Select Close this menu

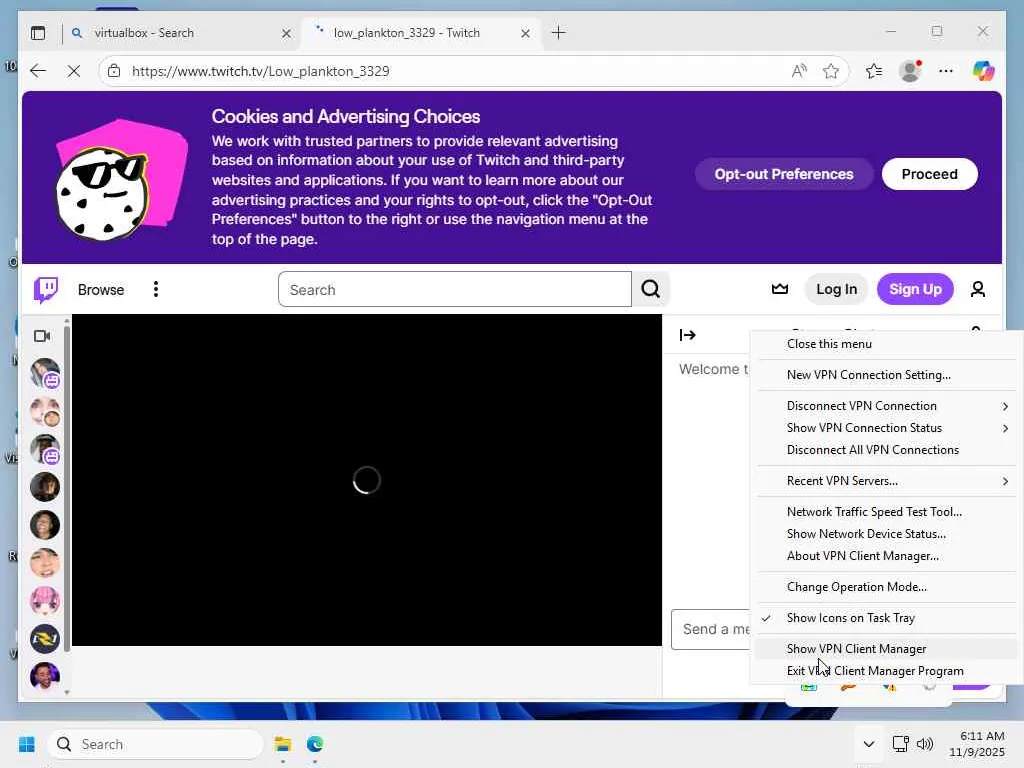point(887,344)
